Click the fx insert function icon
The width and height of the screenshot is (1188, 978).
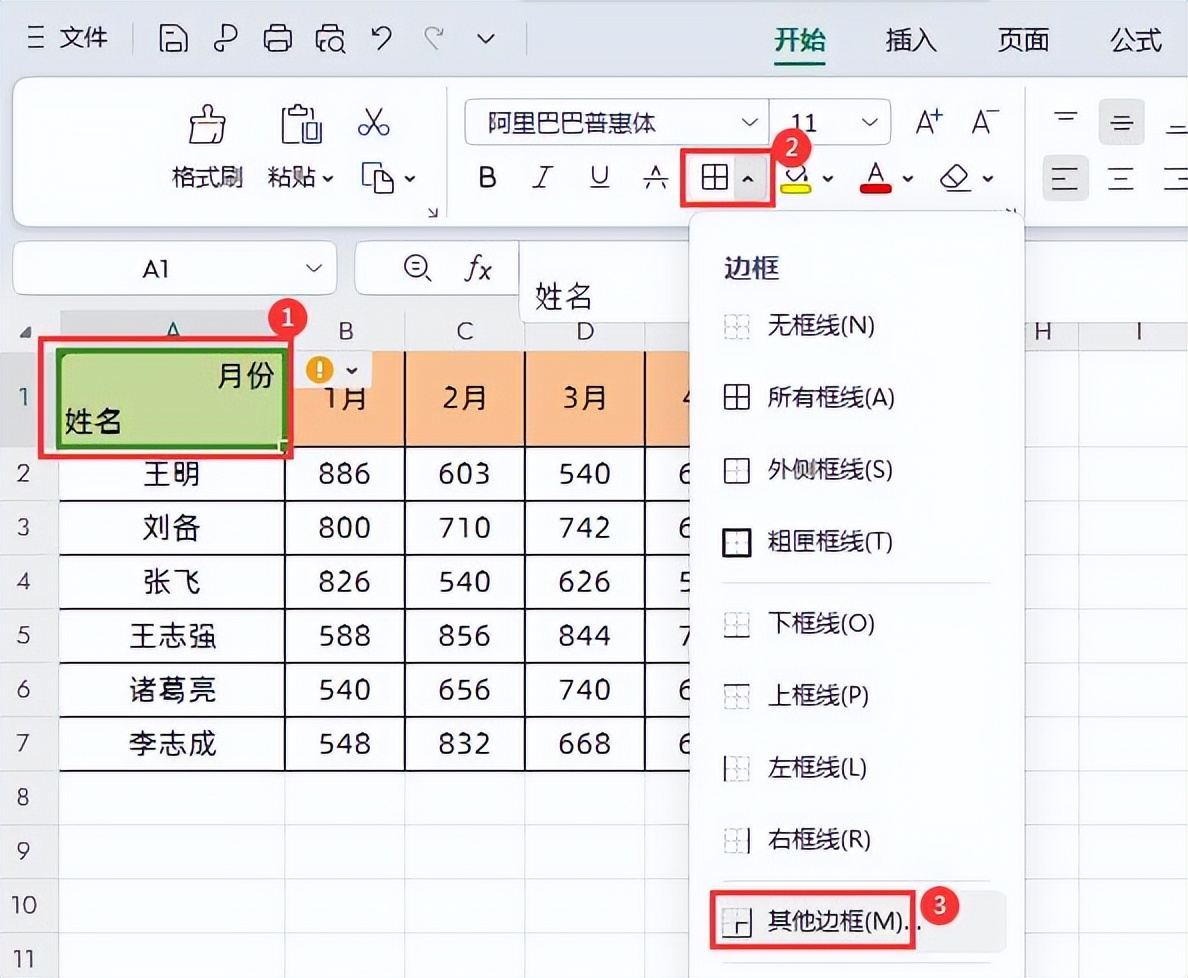pos(479,268)
